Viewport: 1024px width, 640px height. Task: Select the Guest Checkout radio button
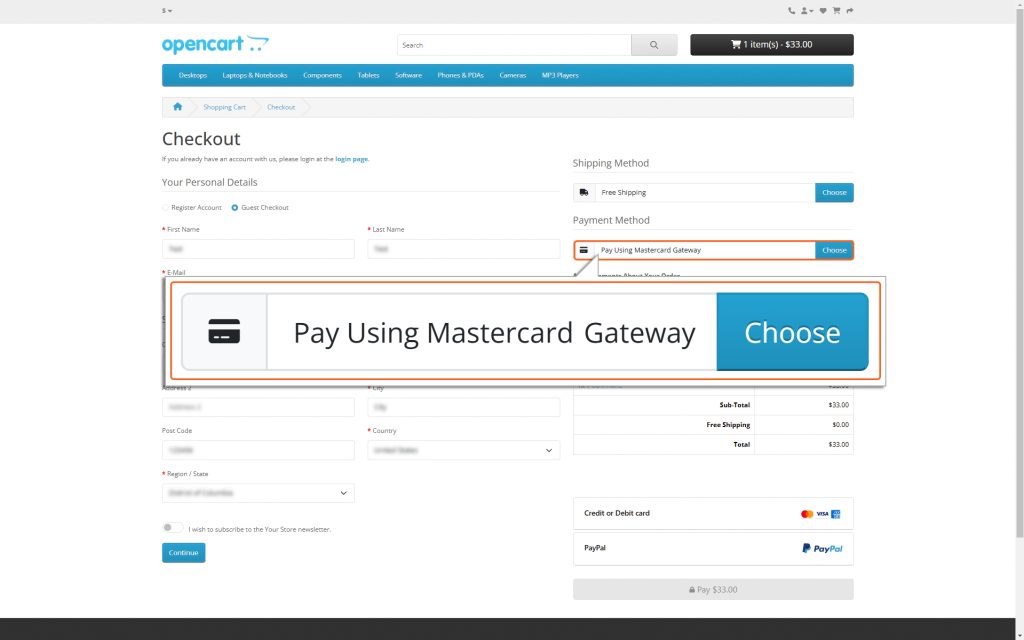(x=235, y=208)
